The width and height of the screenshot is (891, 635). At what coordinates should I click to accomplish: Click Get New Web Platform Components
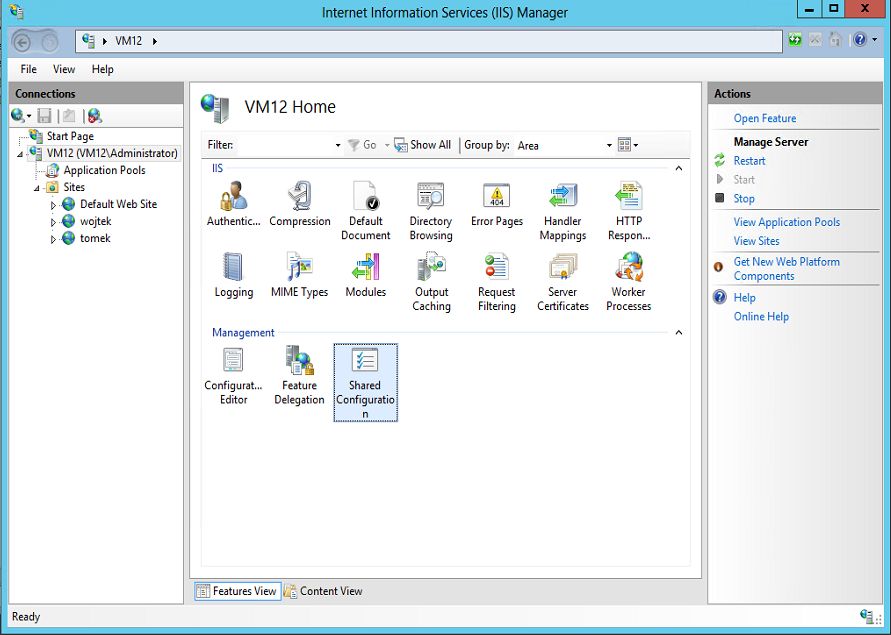786,269
